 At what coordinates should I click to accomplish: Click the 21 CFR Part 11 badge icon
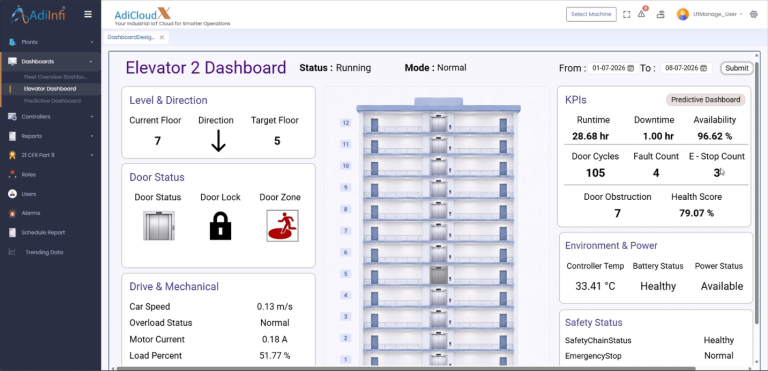(x=12, y=155)
